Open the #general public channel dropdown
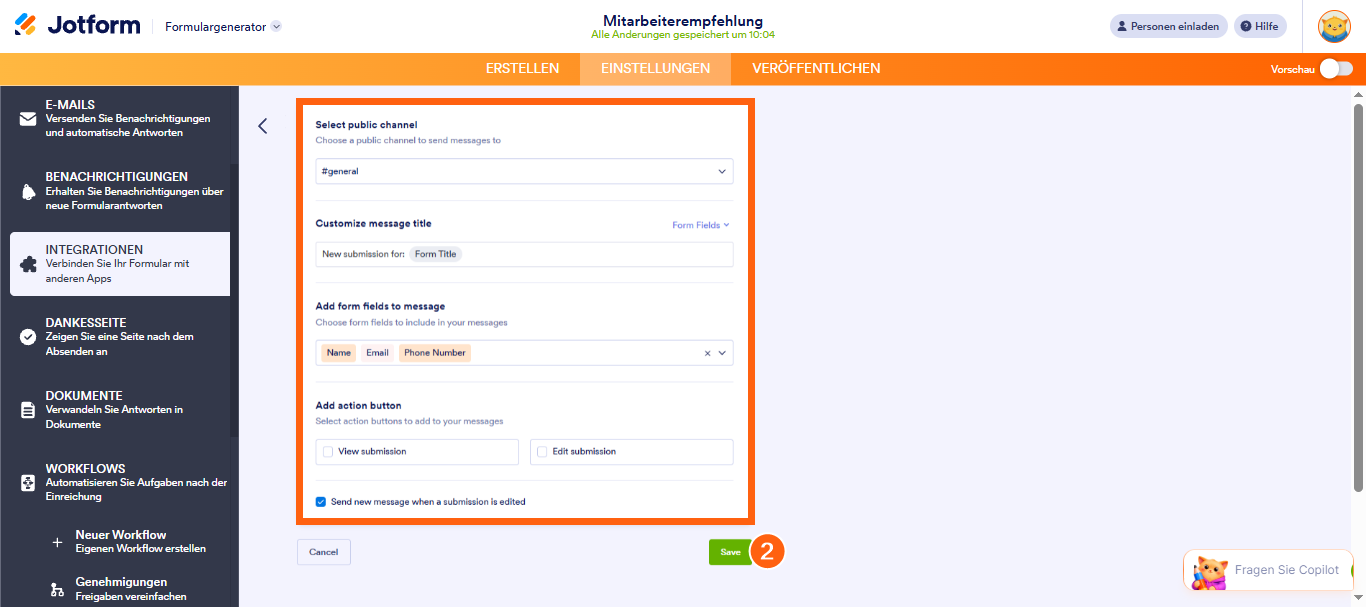1366x607 pixels. 524,171
